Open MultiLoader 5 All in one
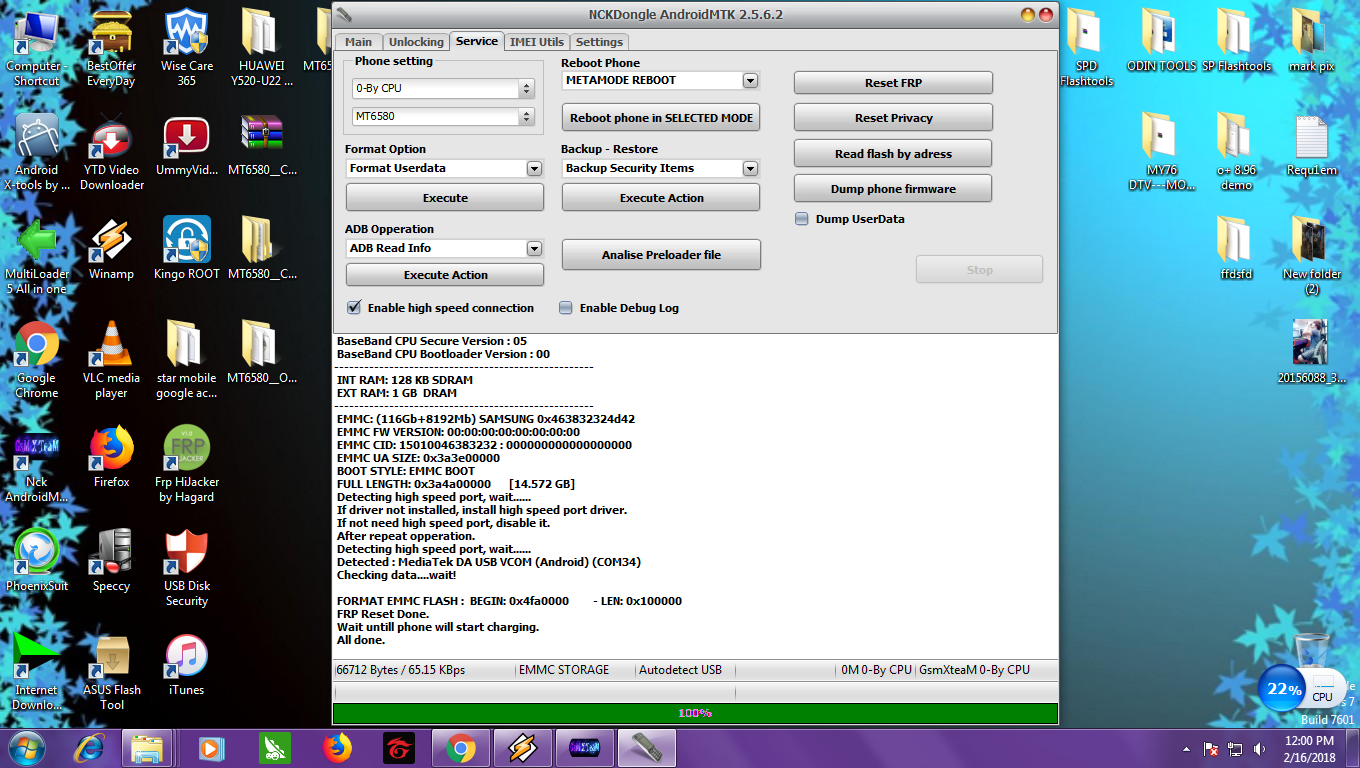1360x768 pixels. click(37, 255)
